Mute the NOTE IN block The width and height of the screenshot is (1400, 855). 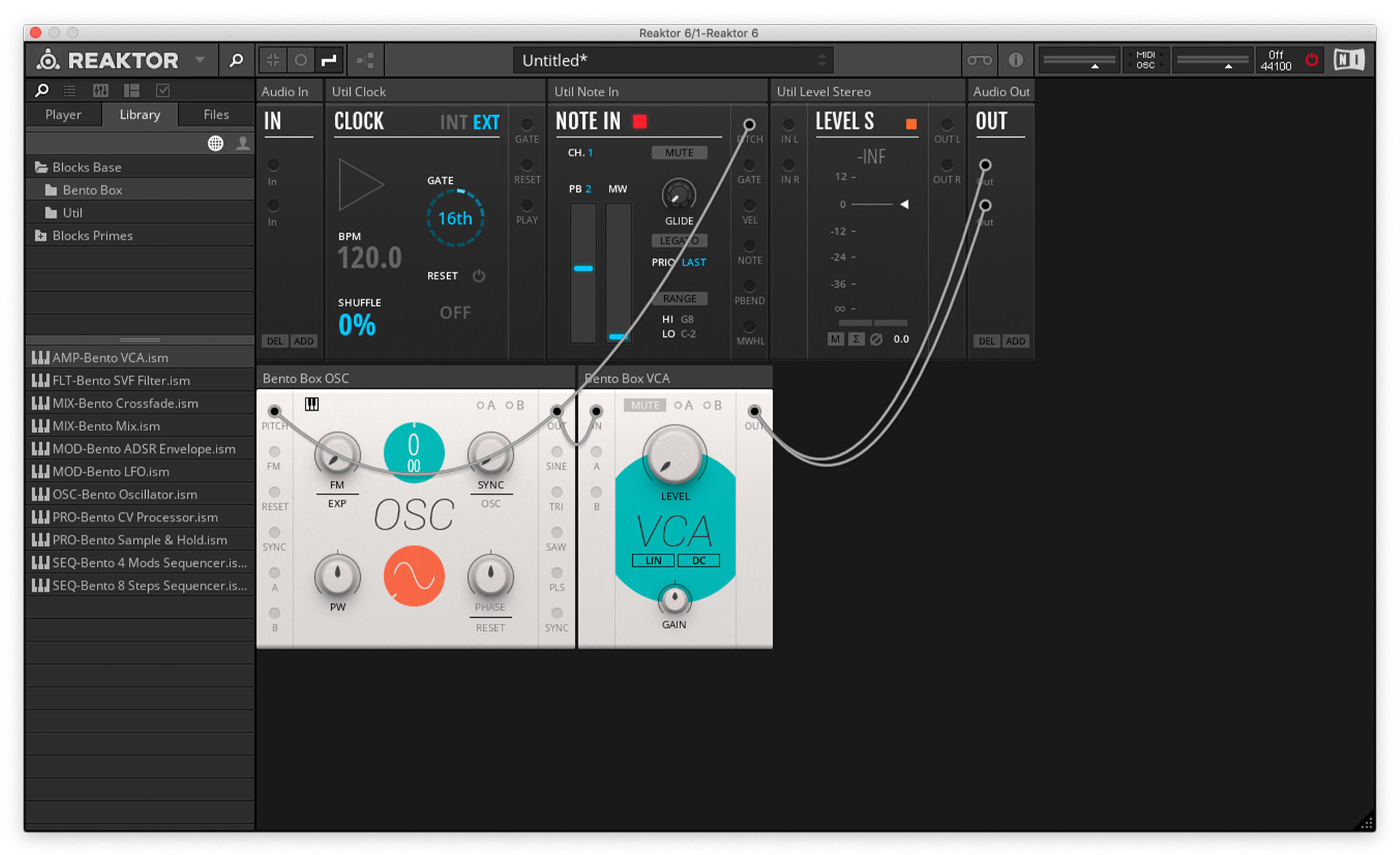click(679, 152)
